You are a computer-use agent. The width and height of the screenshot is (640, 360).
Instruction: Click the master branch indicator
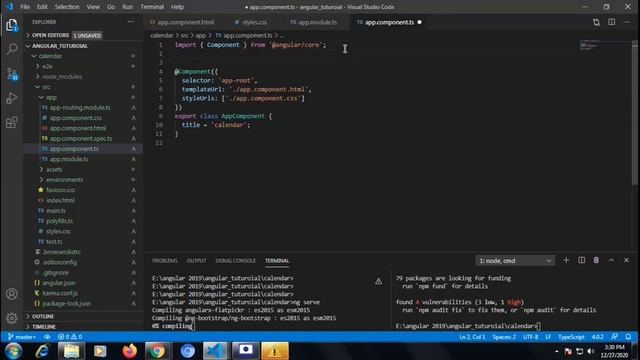coord(22,337)
